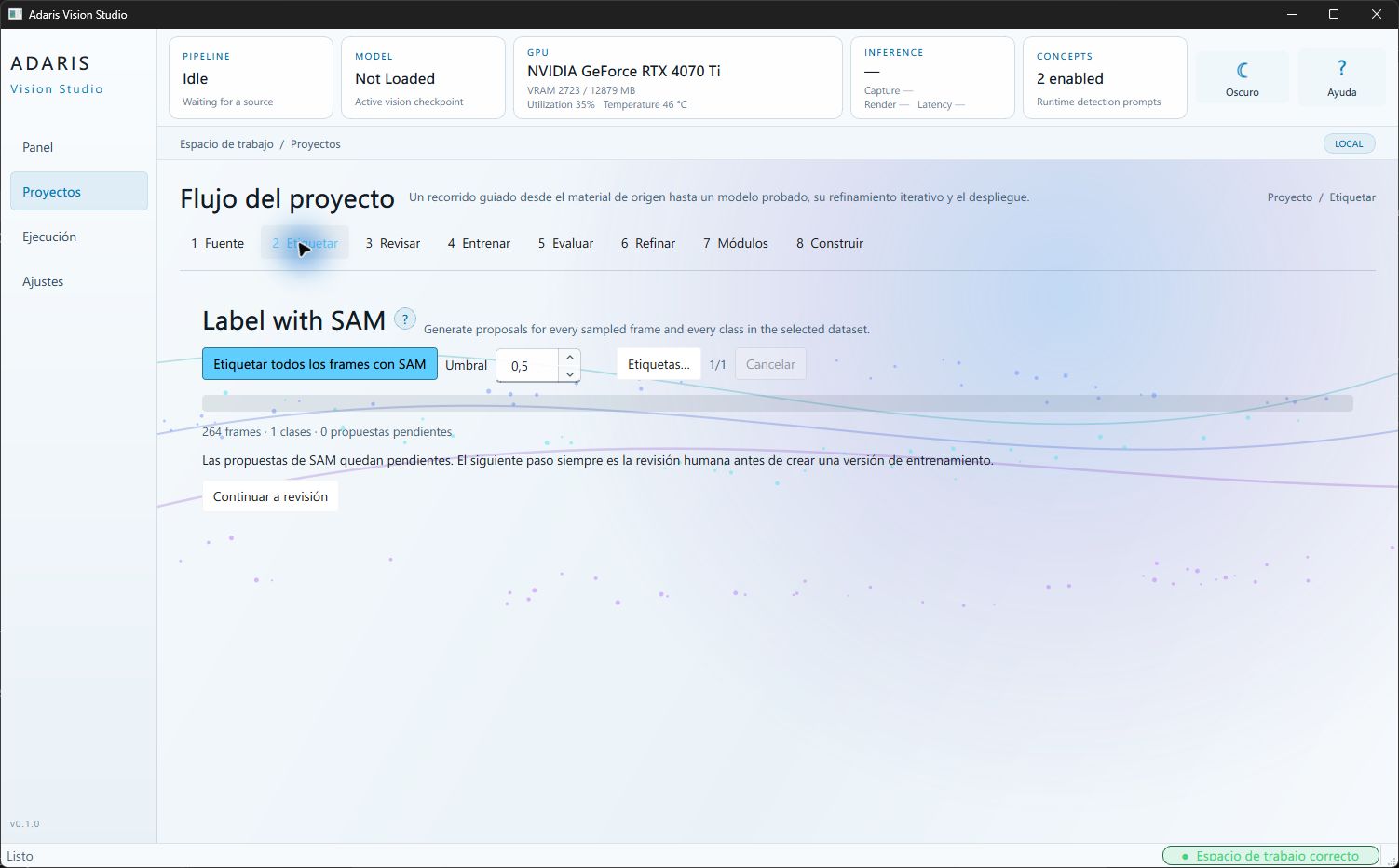Minimize the Adaris Vision Studio window
The height and width of the screenshot is (868, 1399).
click(x=1291, y=14)
